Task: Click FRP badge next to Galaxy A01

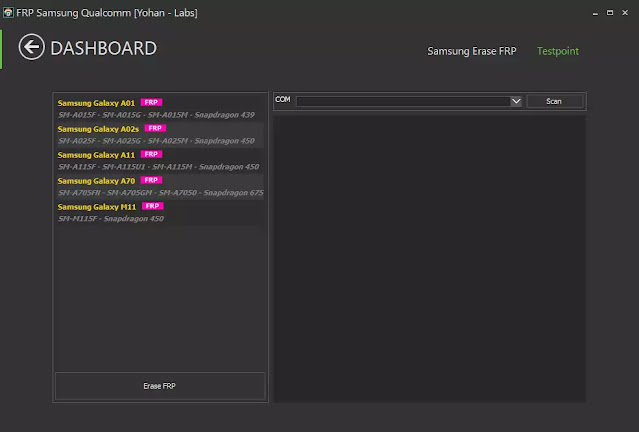Action: point(151,102)
